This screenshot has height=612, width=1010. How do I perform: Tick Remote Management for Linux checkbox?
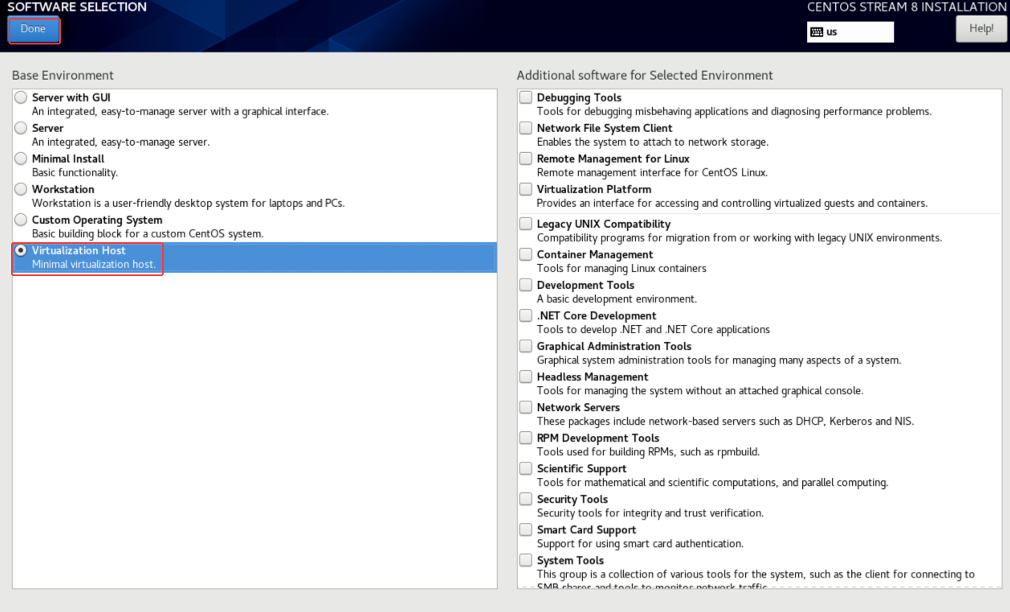[526, 158]
